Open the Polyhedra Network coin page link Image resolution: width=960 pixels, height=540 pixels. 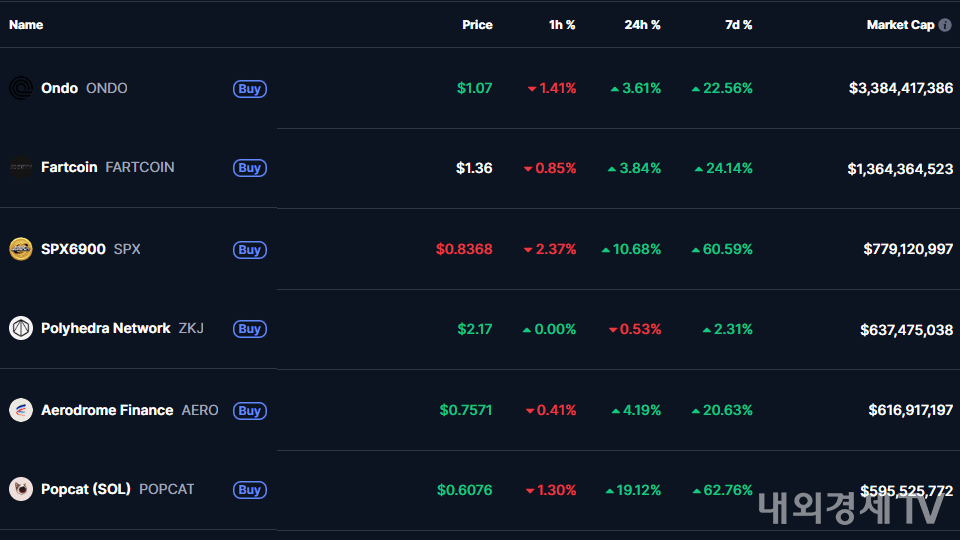click(x=105, y=328)
